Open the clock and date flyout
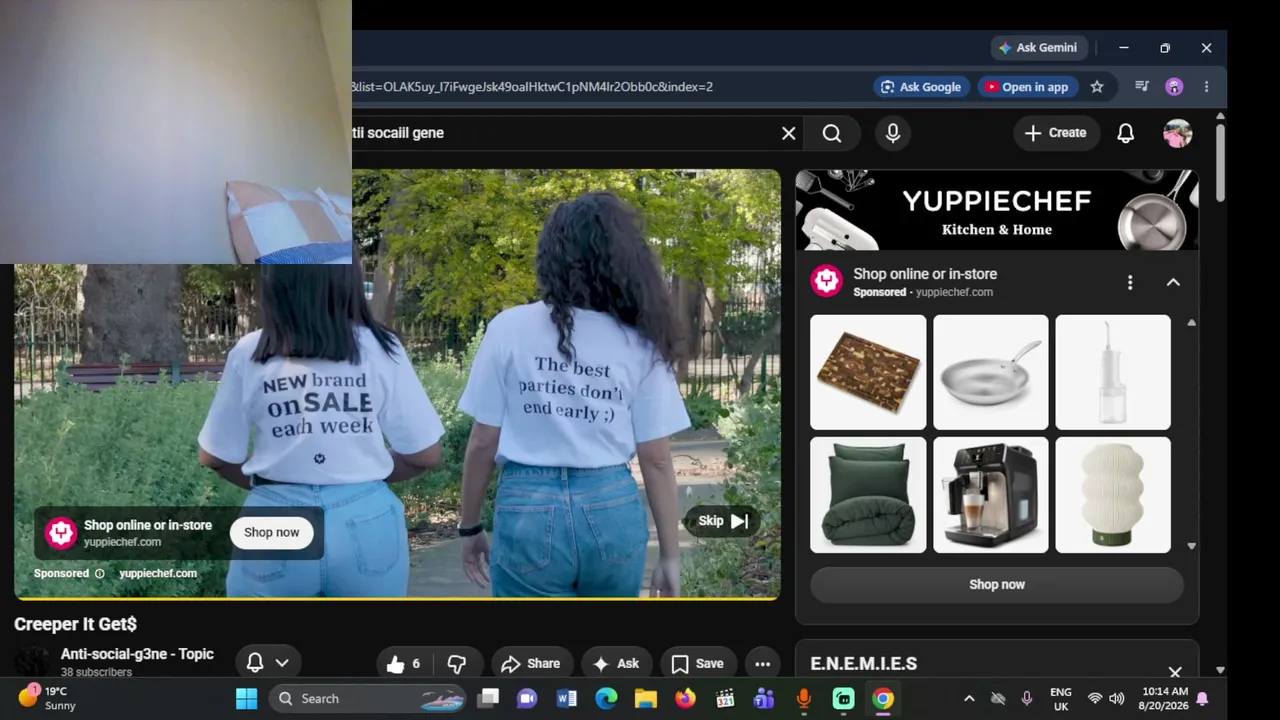The image size is (1280, 720). 1165,699
